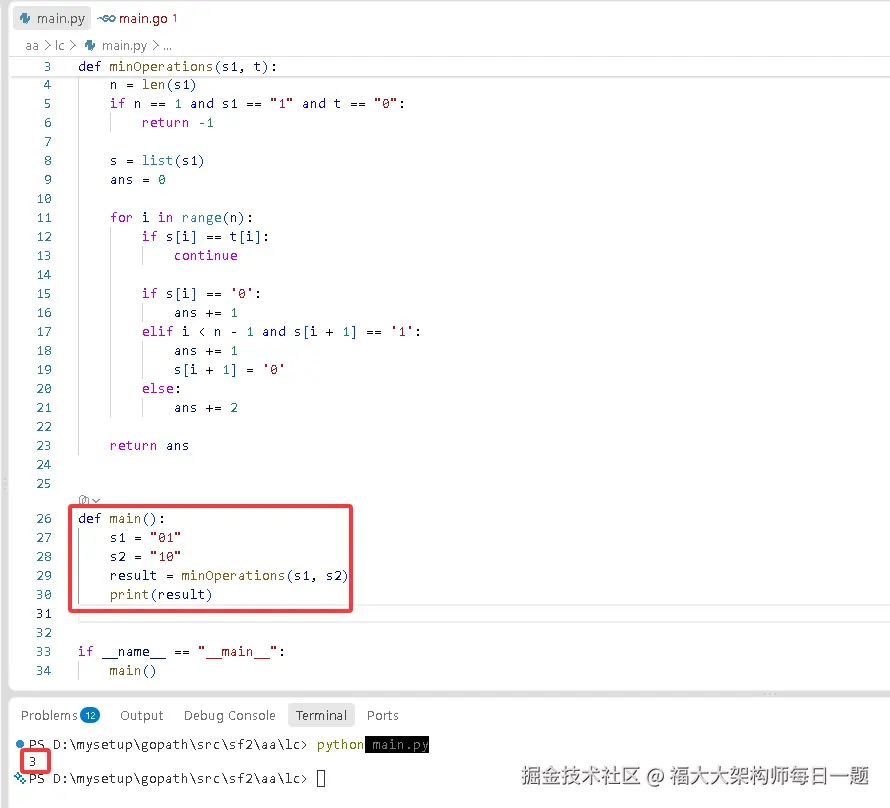Click 'def minOperations(s1, t):' line
The image size is (890, 808).
click(x=178, y=66)
